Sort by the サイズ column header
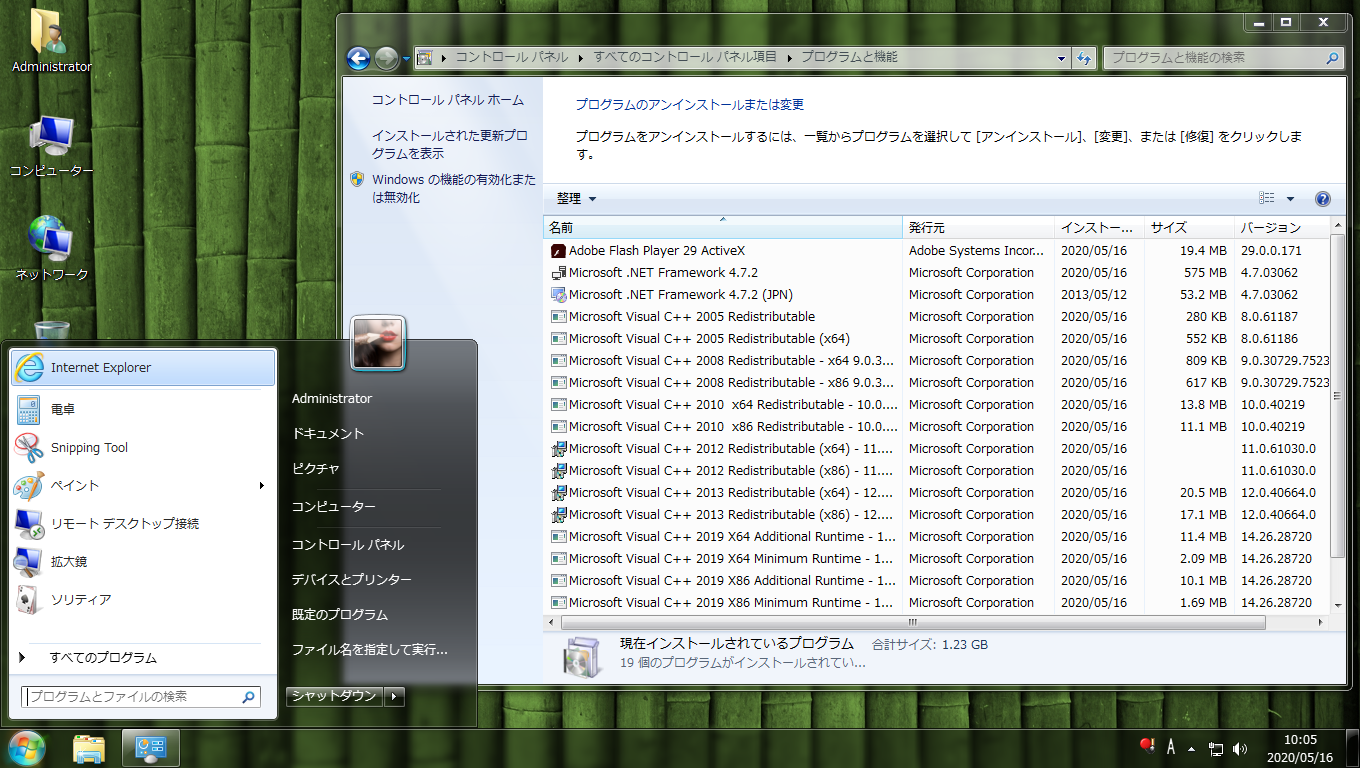Screen dimensions: 1360x768 (x=1189, y=228)
